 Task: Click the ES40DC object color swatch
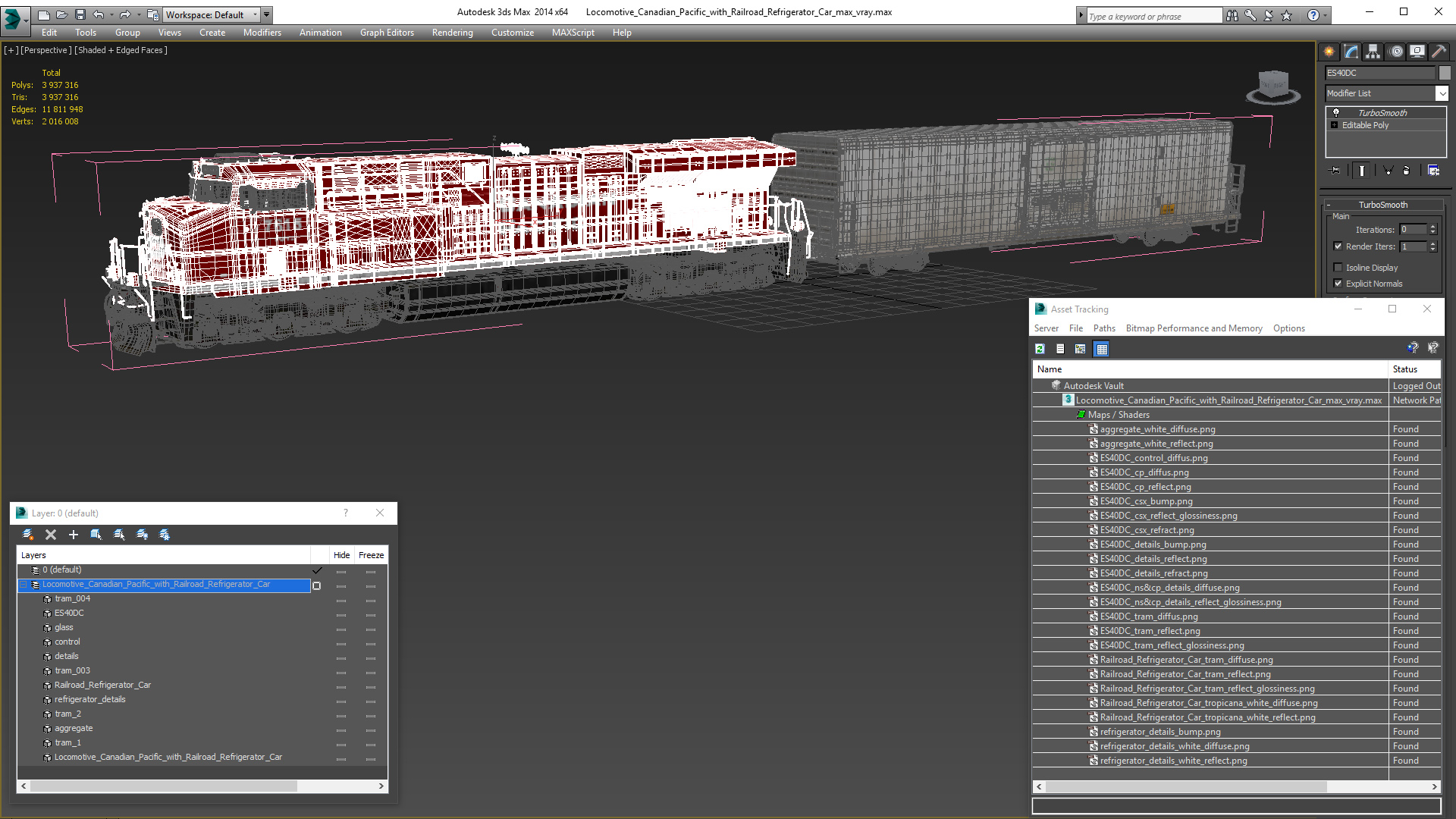coord(1445,73)
